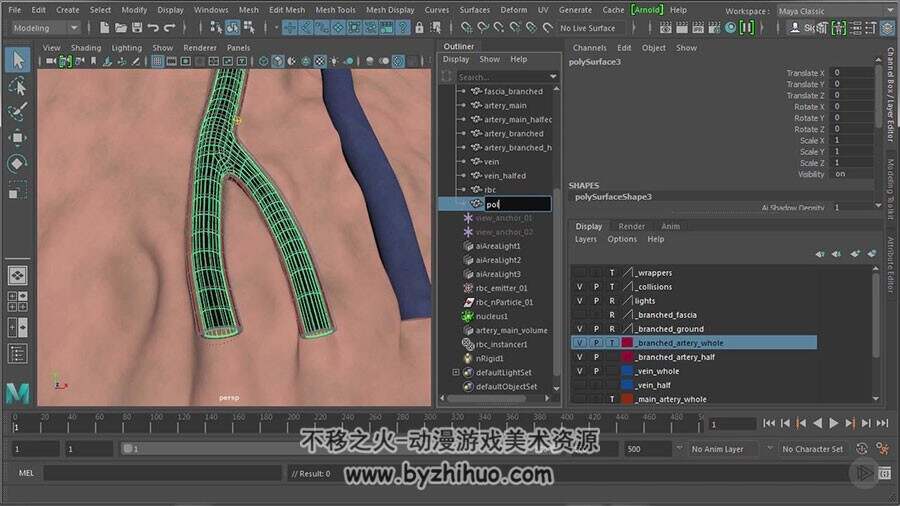
Task: Click the Open Scene folder icon
Action: coord(121,28)
